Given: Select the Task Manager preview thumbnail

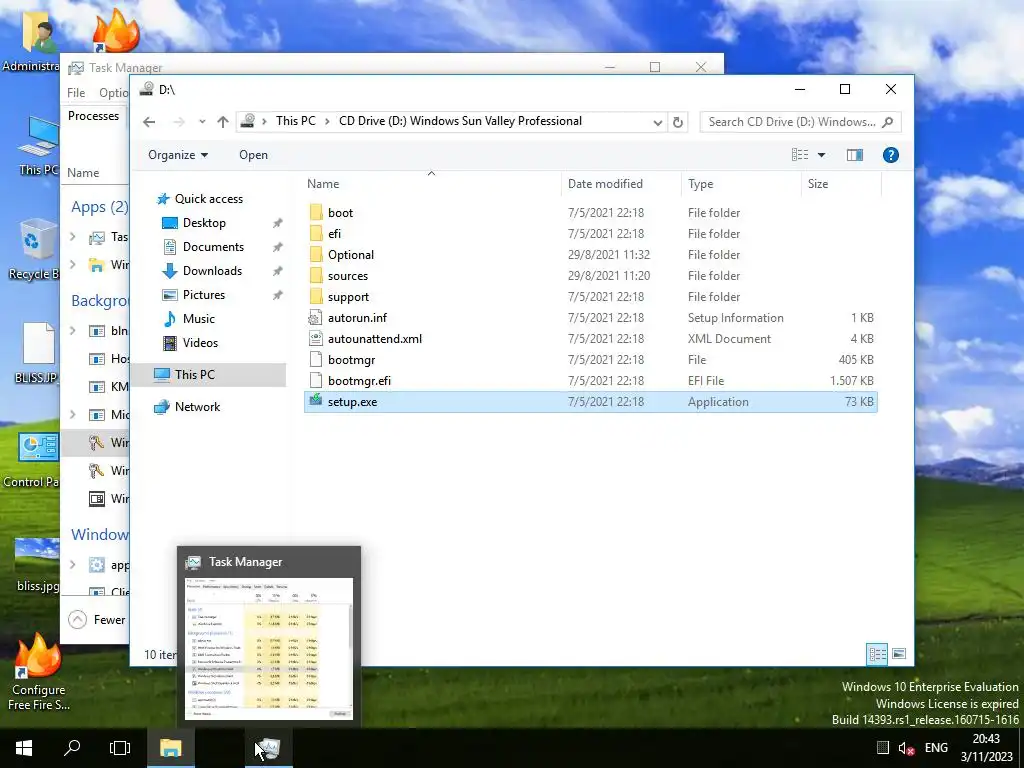Looking at the screenshot, I should pyautogui.click(x=269, y=647).
